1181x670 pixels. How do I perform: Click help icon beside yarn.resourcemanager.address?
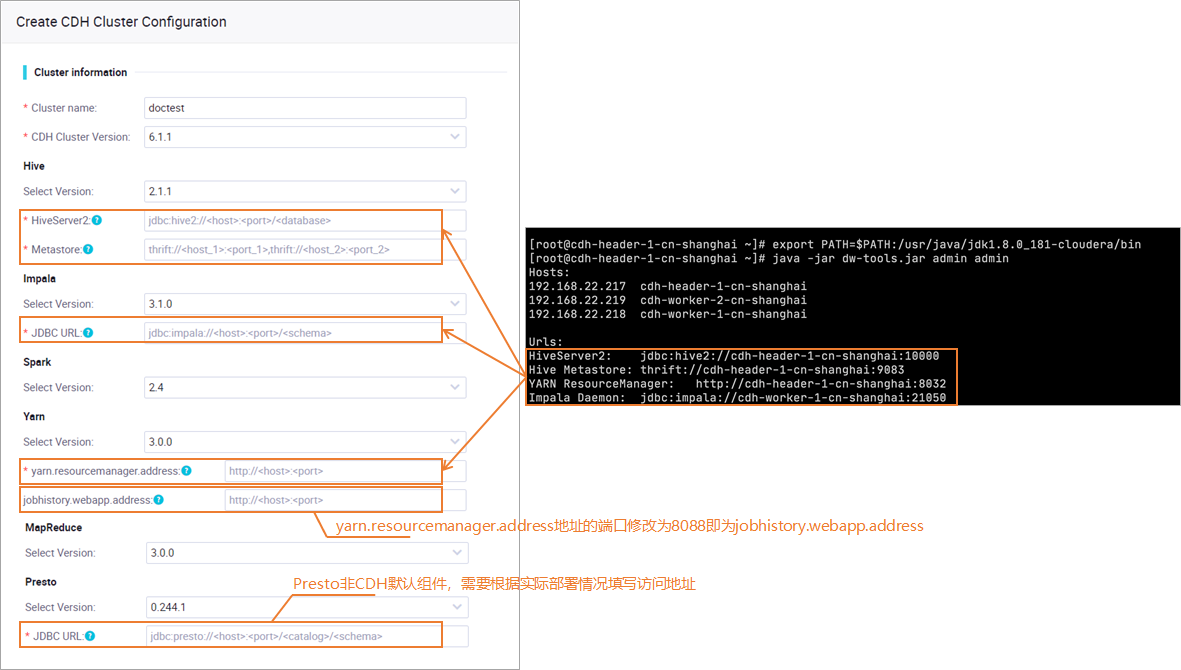pos(186,471)
